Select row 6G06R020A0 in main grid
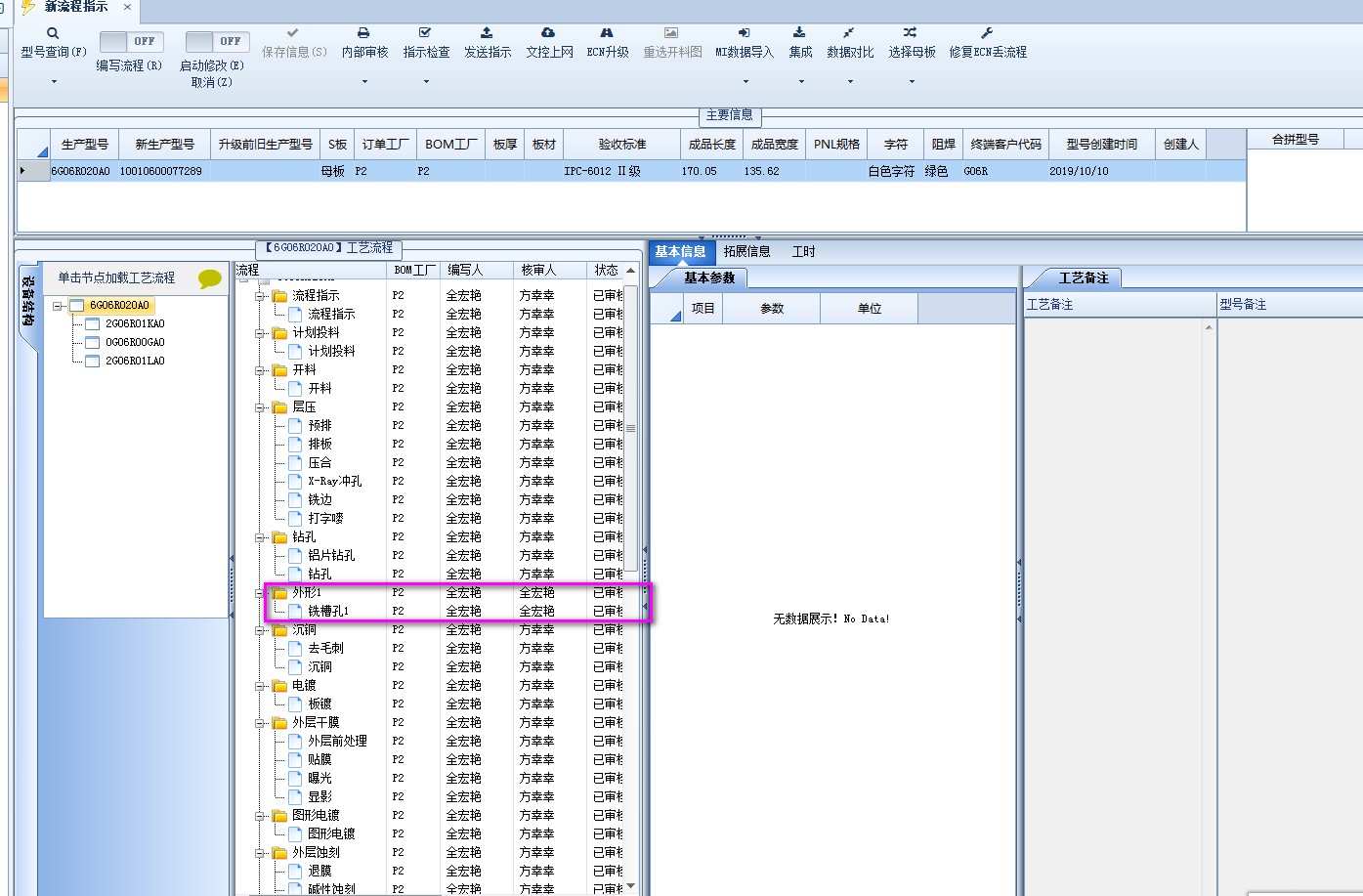1363x896 pixels. (x=631, y=171)
